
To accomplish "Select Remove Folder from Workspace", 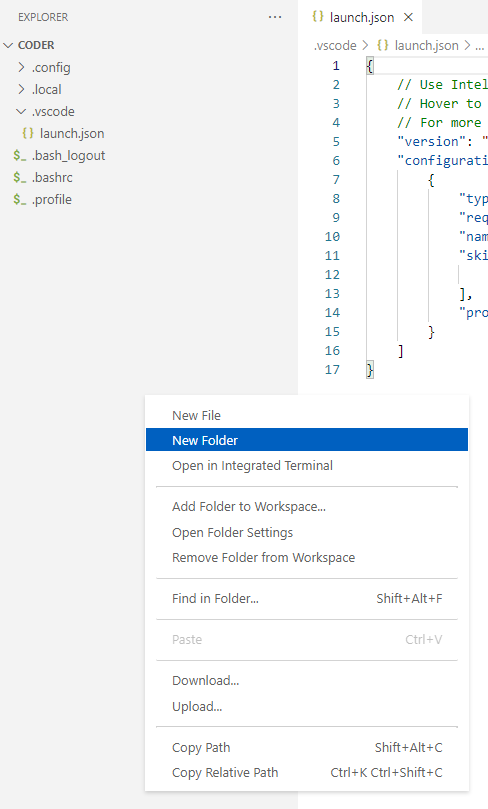I will click(307, 558).
